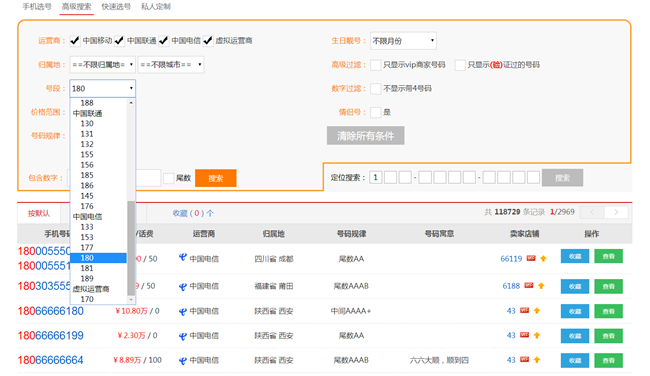The image size is (650, 376).
Task: Go to the 私人定制 tab
Action: pyautogui.click(x=155, y=7)
